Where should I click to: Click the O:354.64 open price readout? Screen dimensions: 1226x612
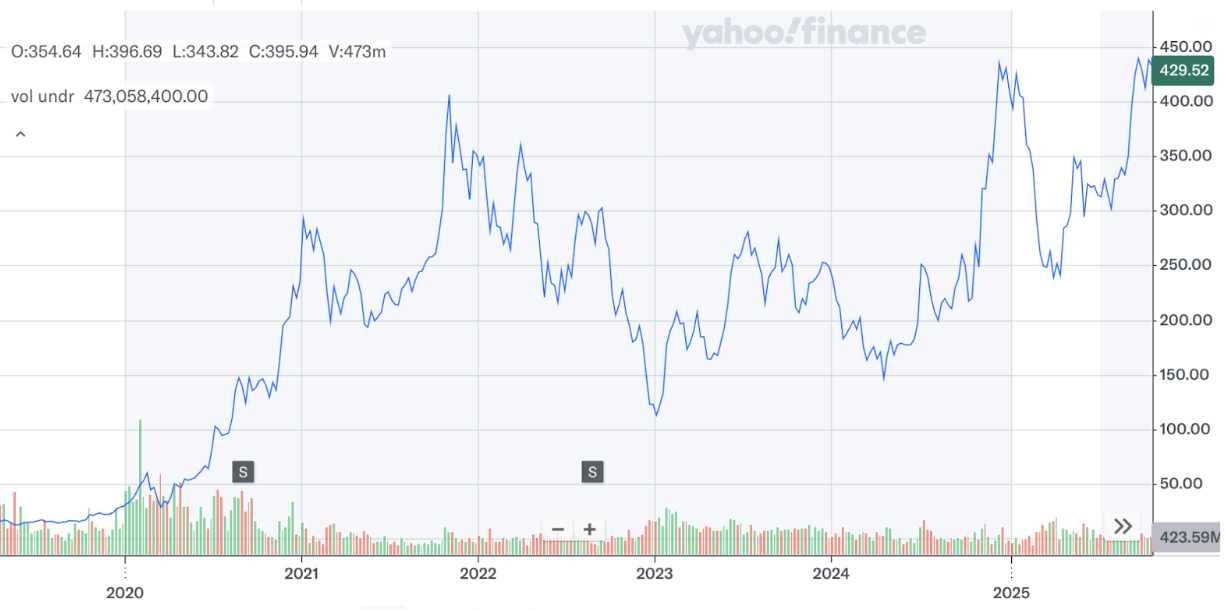[46, 51]
